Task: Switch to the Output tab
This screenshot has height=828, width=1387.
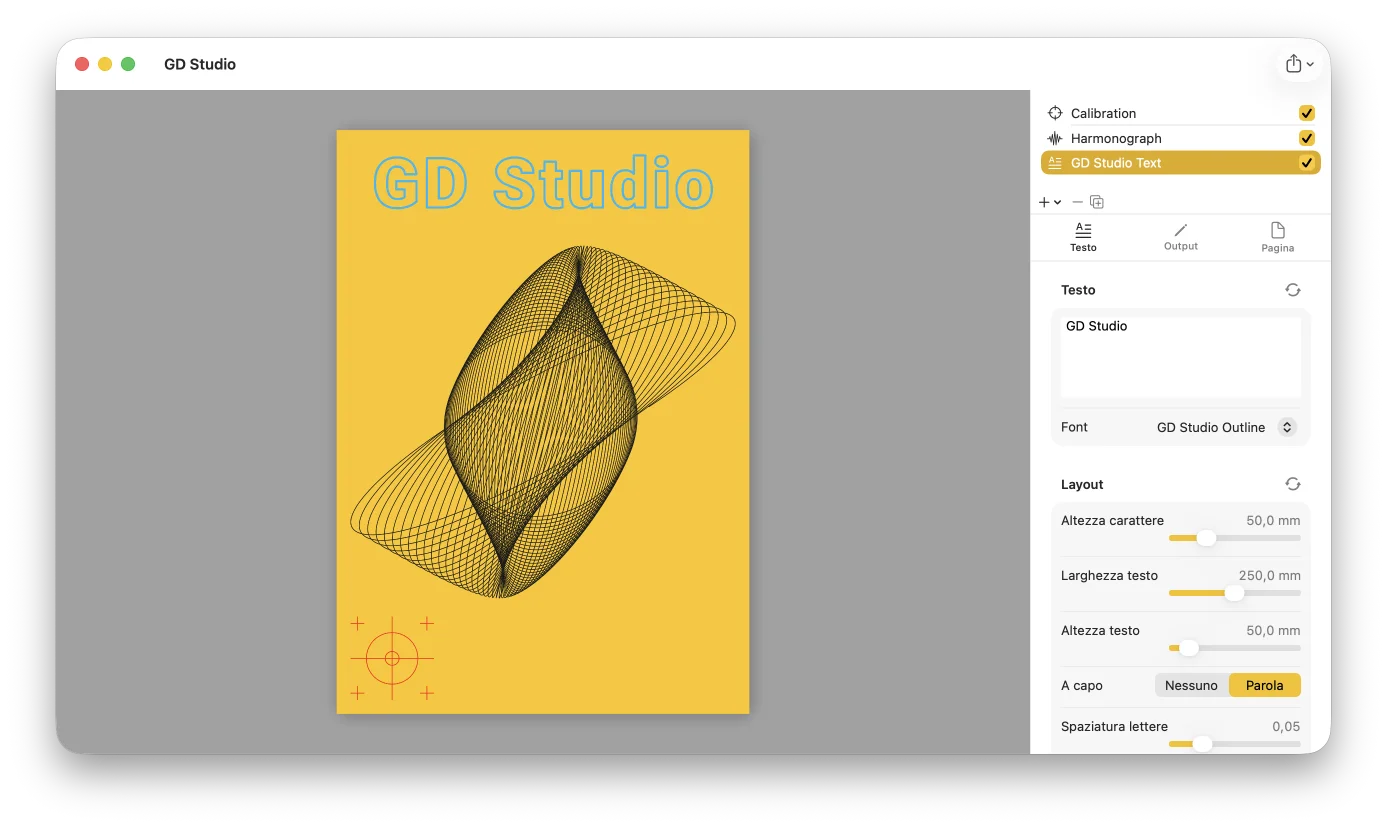Action: pos(1181,238)
